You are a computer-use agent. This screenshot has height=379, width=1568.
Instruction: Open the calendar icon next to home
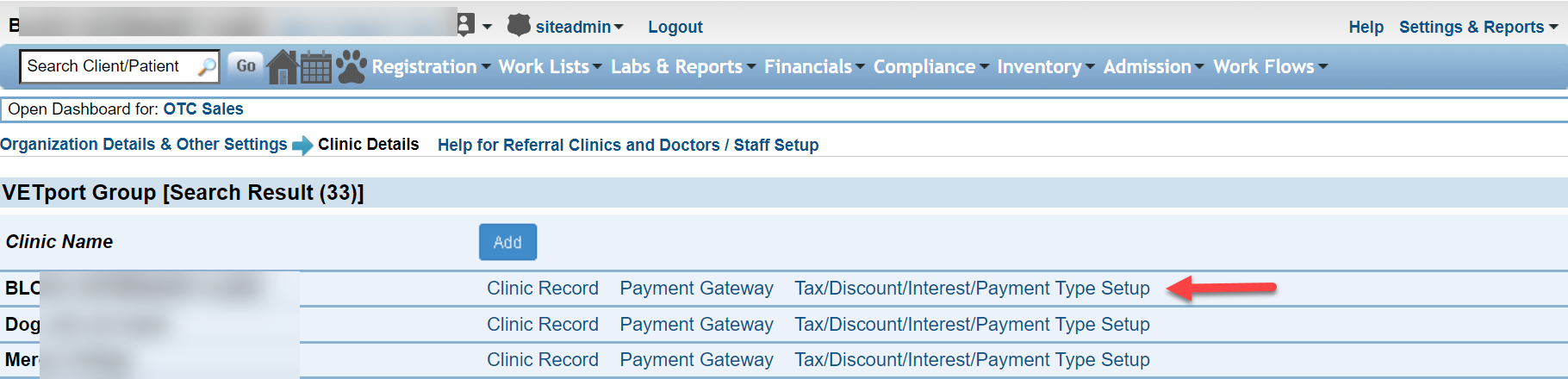tap(316, 67)
